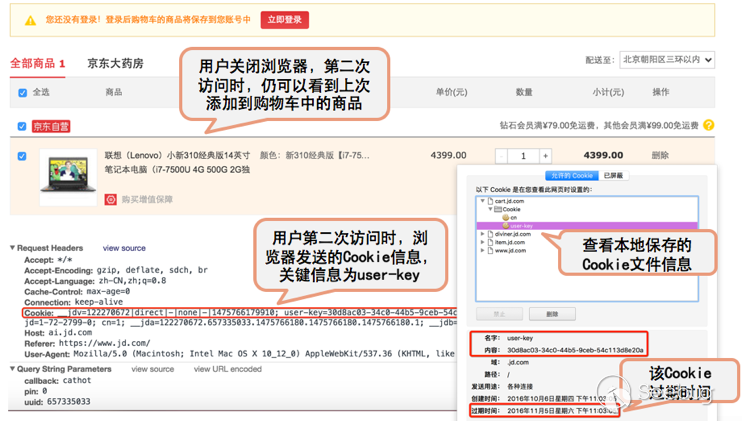Screen dimensions: 742x421
Task: Open the 配送至 delivery region dropdown
Action: coord(667,60)
